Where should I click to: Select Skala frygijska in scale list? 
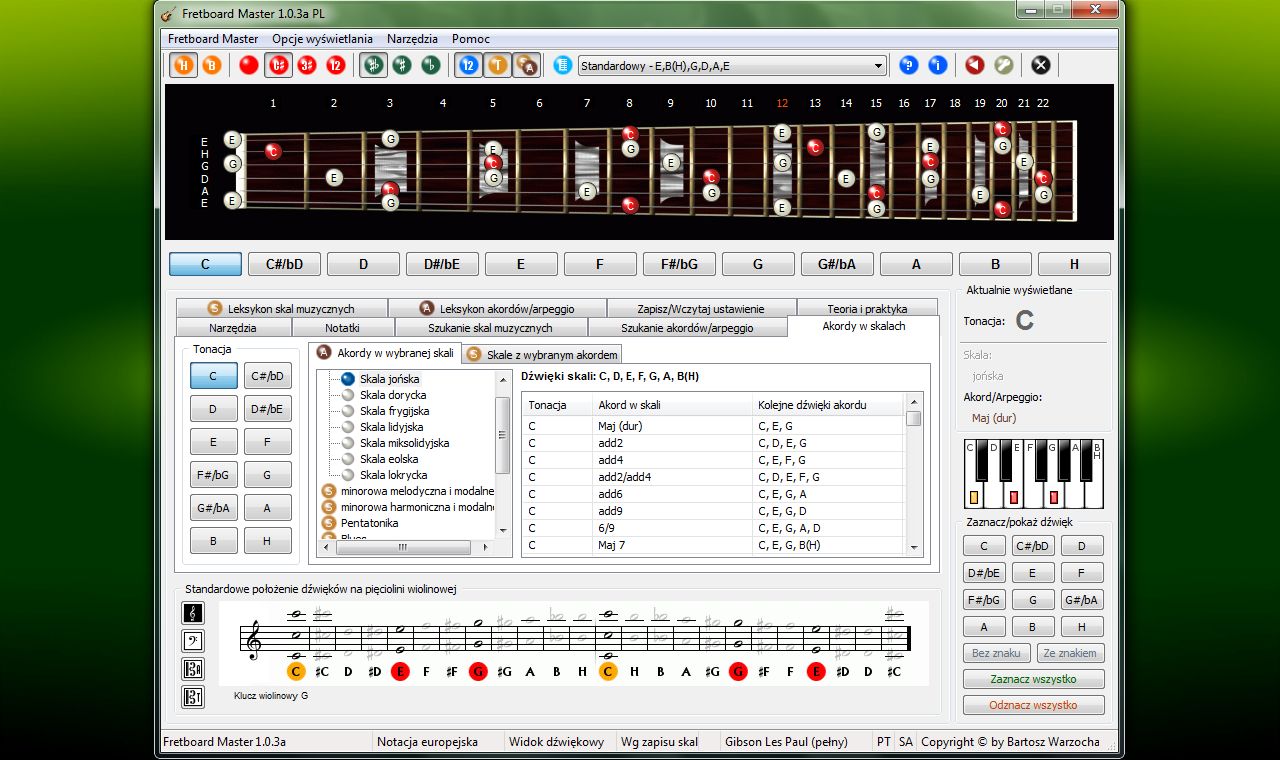[385, 411]
